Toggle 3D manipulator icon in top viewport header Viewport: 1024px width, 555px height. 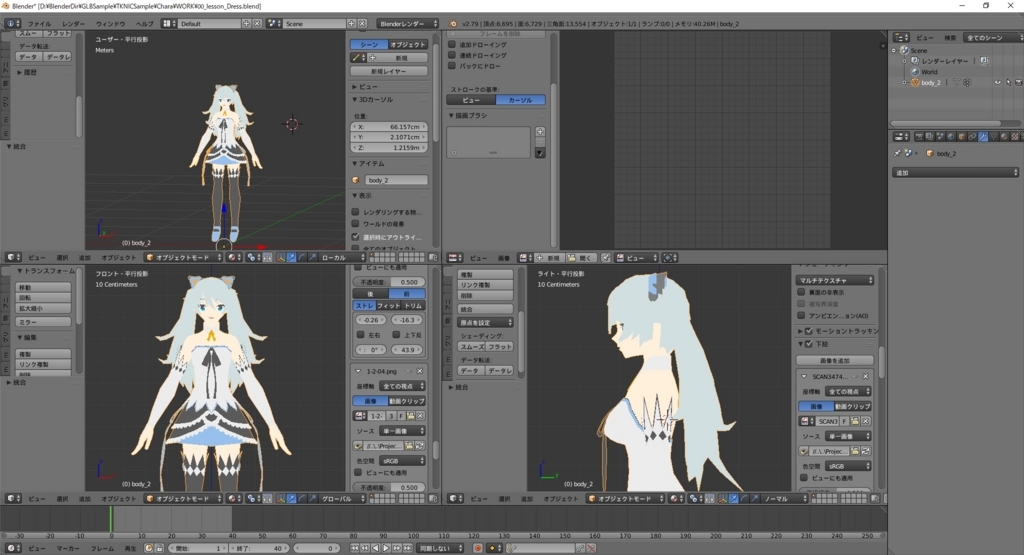[x=281, y=258]
